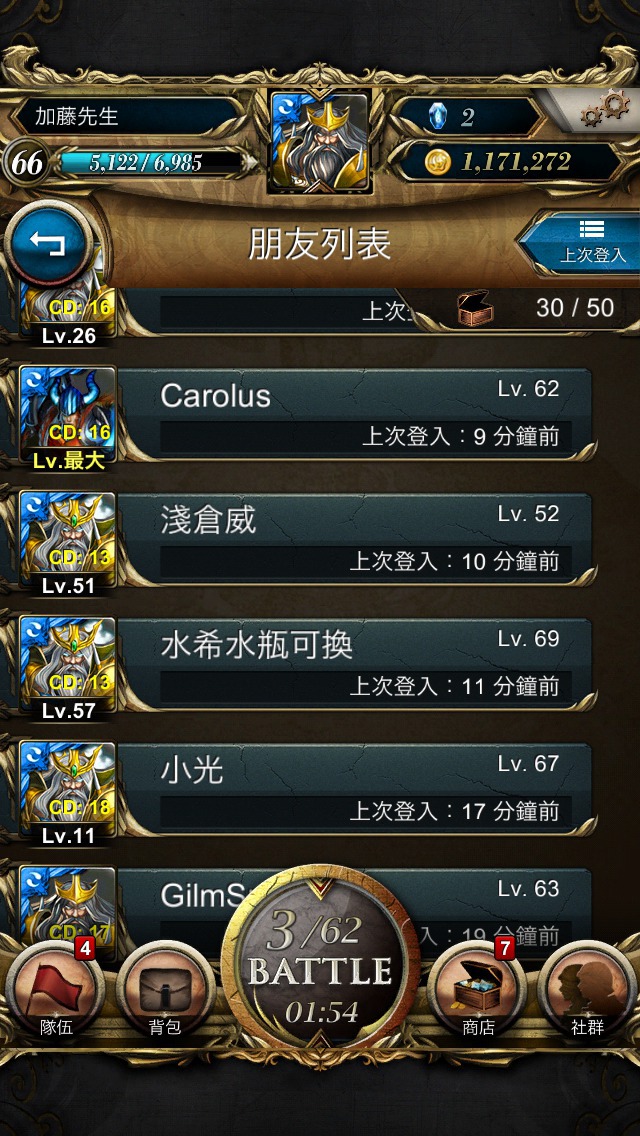Image resolution: width=640 pixels, height=1136 pixels.
Task: Open the 社群 silhouettes icon
Action: (x=587, y=988)
